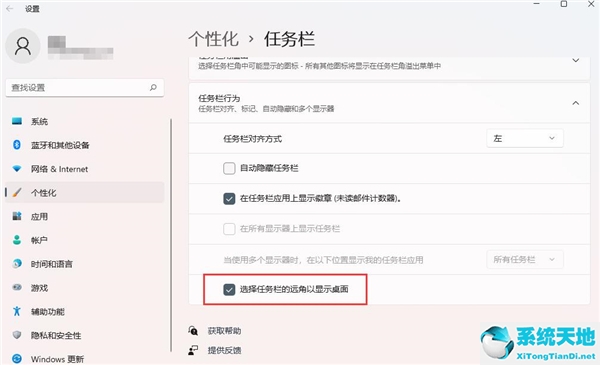Viewport: 600px width, 365px height.
Task: Open 帐户 settings category
Action: coord(85,240)
